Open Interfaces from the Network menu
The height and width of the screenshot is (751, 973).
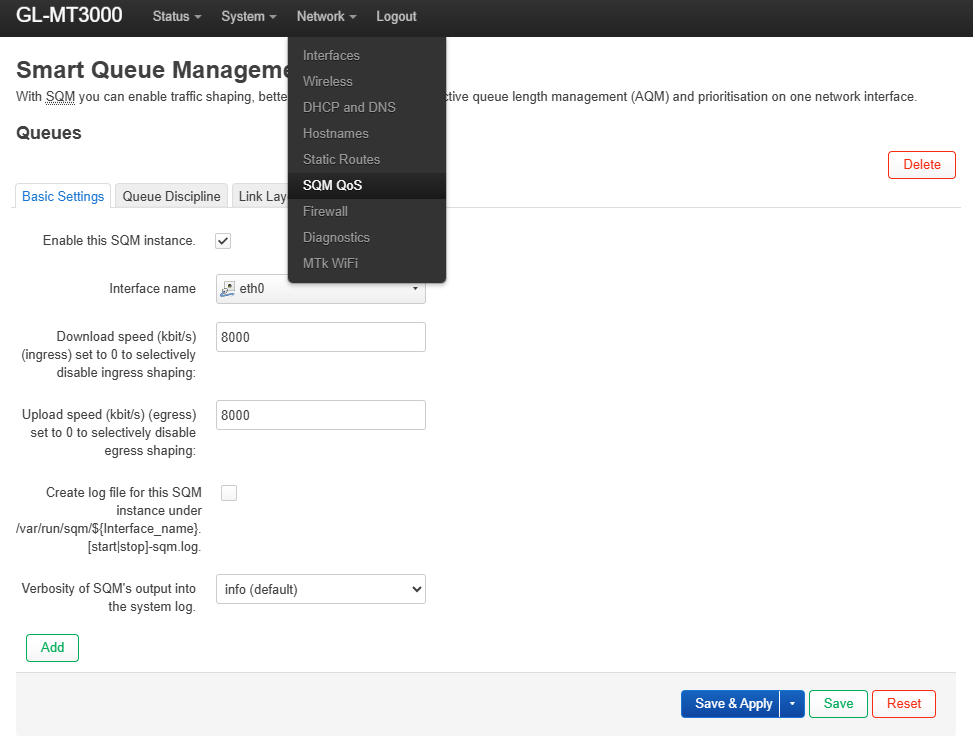330,55
